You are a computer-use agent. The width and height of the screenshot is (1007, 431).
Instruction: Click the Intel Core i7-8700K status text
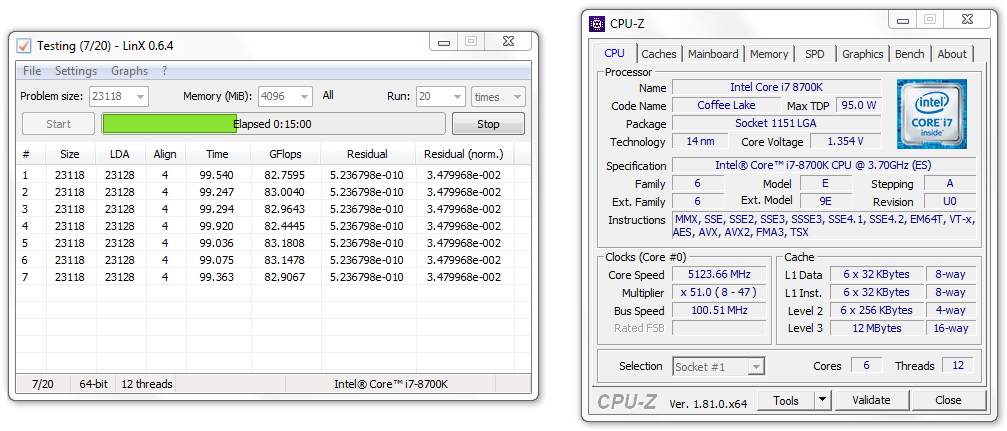point(390,384)
